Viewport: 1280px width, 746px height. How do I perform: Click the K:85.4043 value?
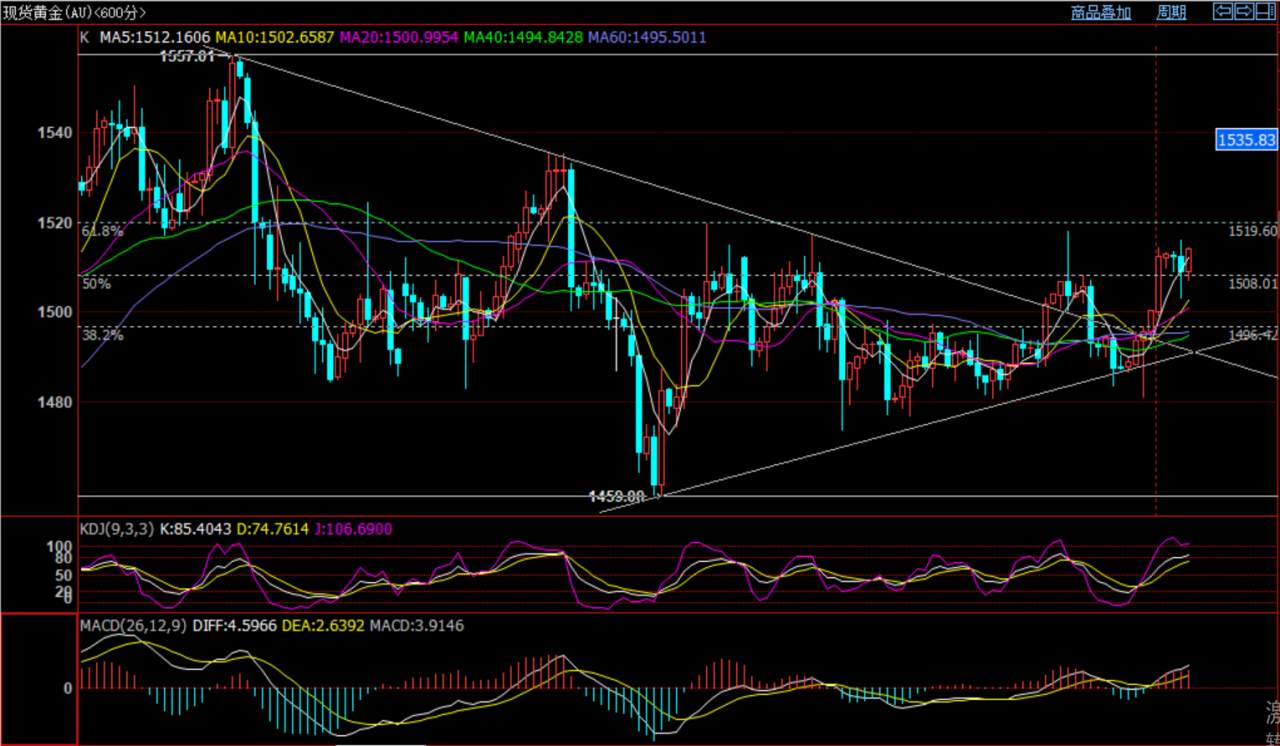pyautogui.click(x=197, y=527)
